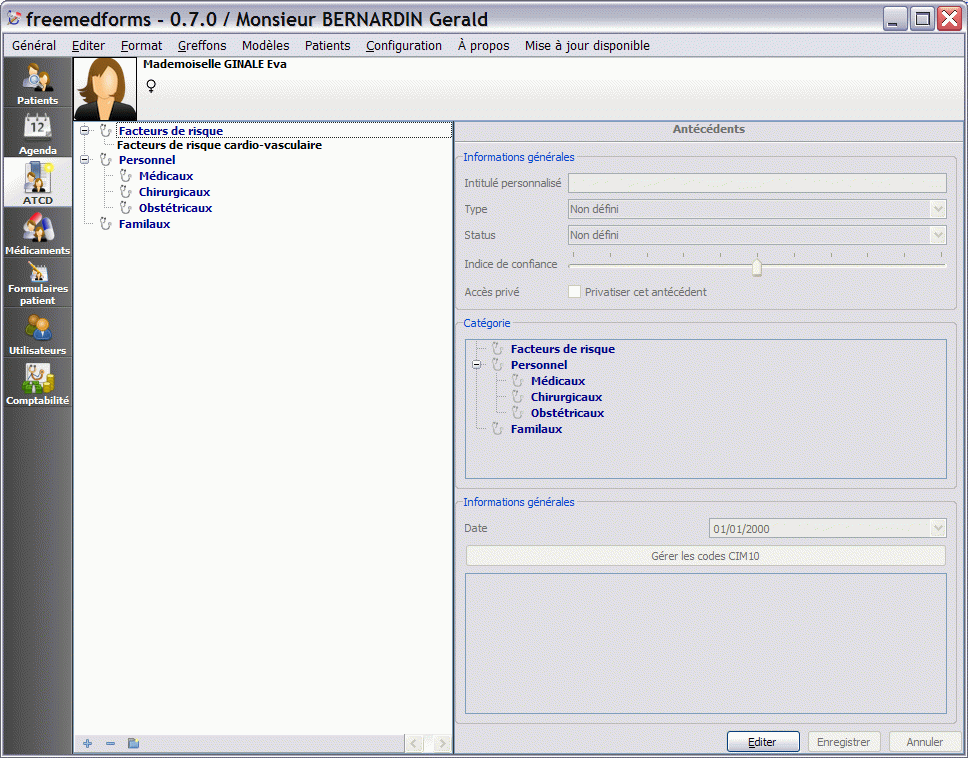Click stethoscope icon beside left Obstétricaux
The height and width of the screenshot is (758, 968).
tap(126, 208)
